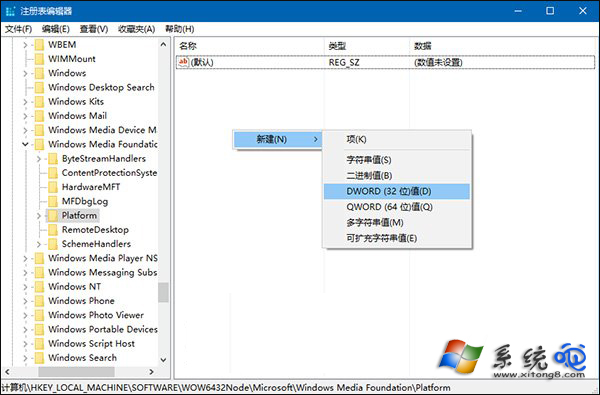Expand the SchemeHandlers subkey arrow
The height and width of the screenshot is (395, 600).
pos(39,244)
